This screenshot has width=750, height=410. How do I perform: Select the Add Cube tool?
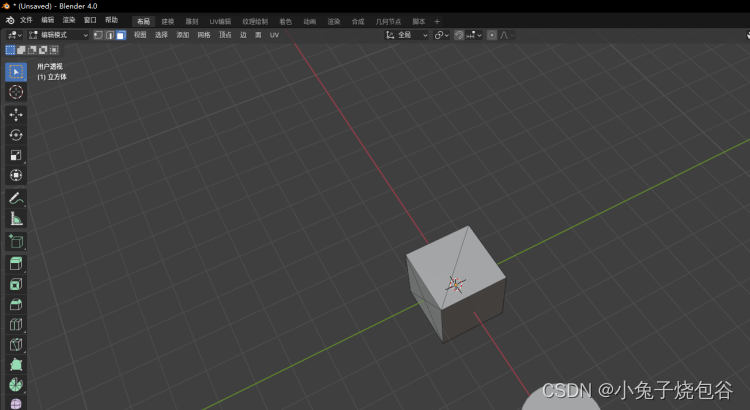pos(16,241)
